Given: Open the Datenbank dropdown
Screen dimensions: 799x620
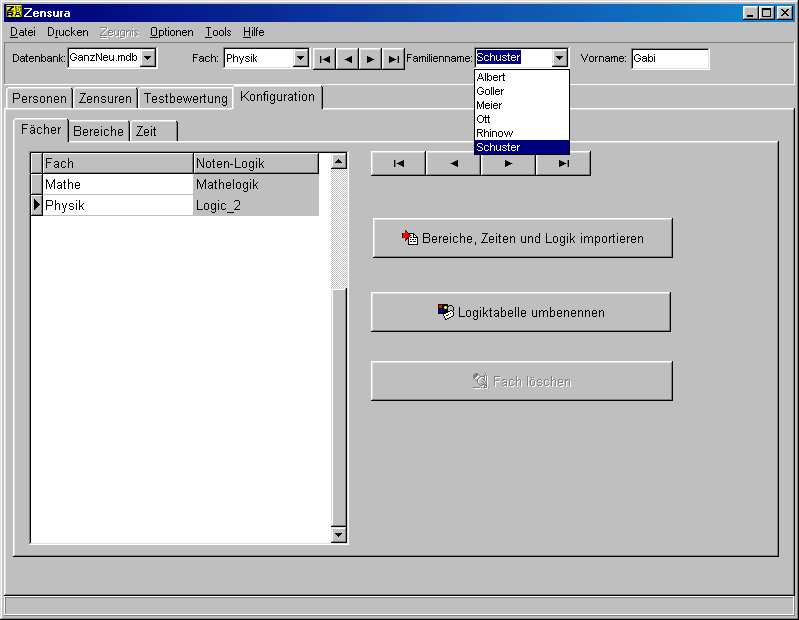Looking at the screenshot, I should tap(148, 58).
